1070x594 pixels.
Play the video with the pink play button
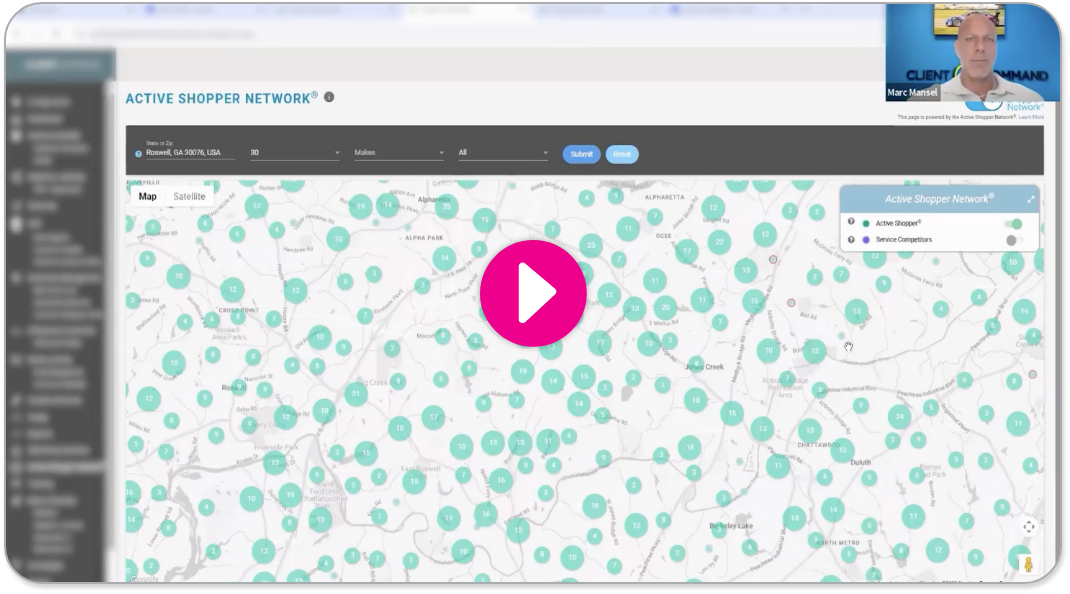click(x=533, y=294)
